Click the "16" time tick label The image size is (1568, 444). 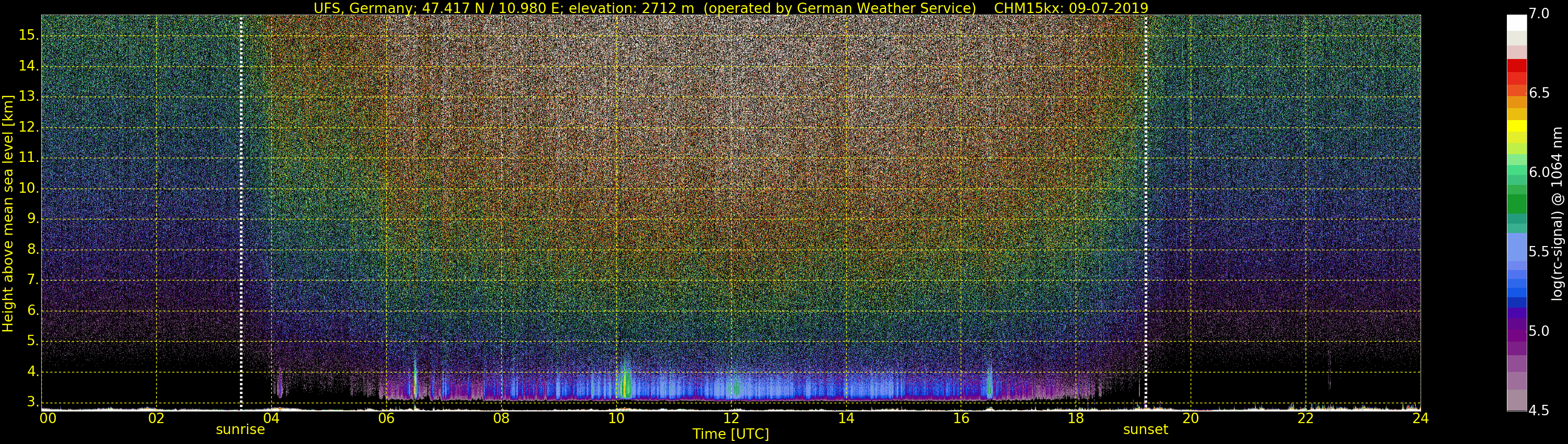tap(961, 418)
